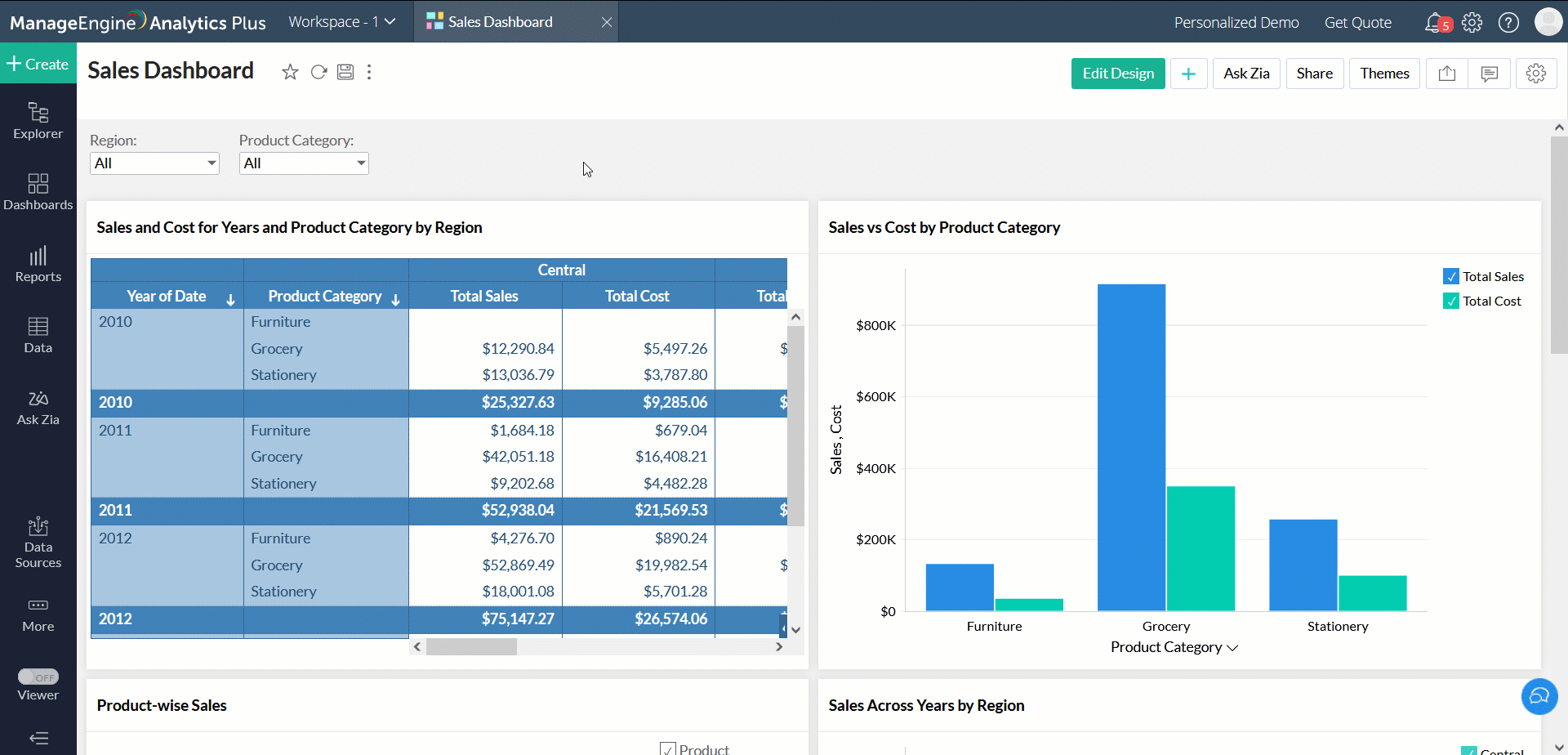Refresh the dashboard using reload icon
The height and width of the screenshot is (755, 1568).
coord(318,73)
